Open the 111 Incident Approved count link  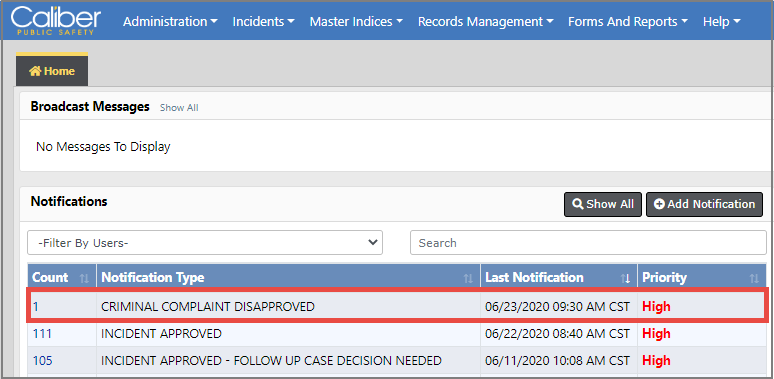[x=42, y=334]
